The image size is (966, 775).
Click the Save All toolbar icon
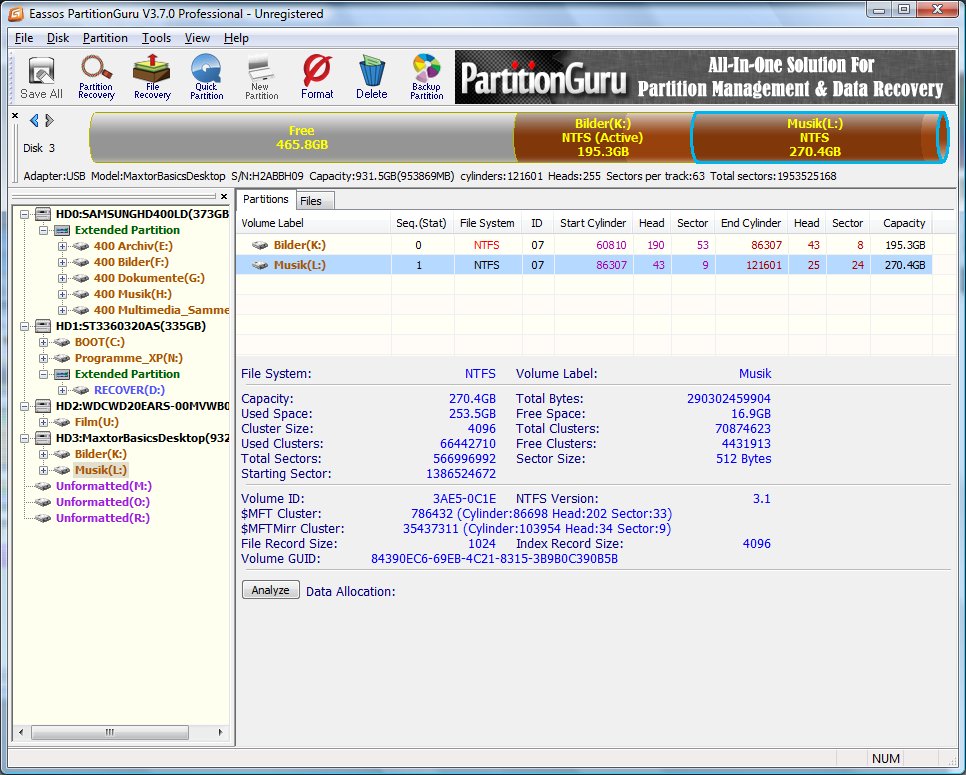(41, 78)
